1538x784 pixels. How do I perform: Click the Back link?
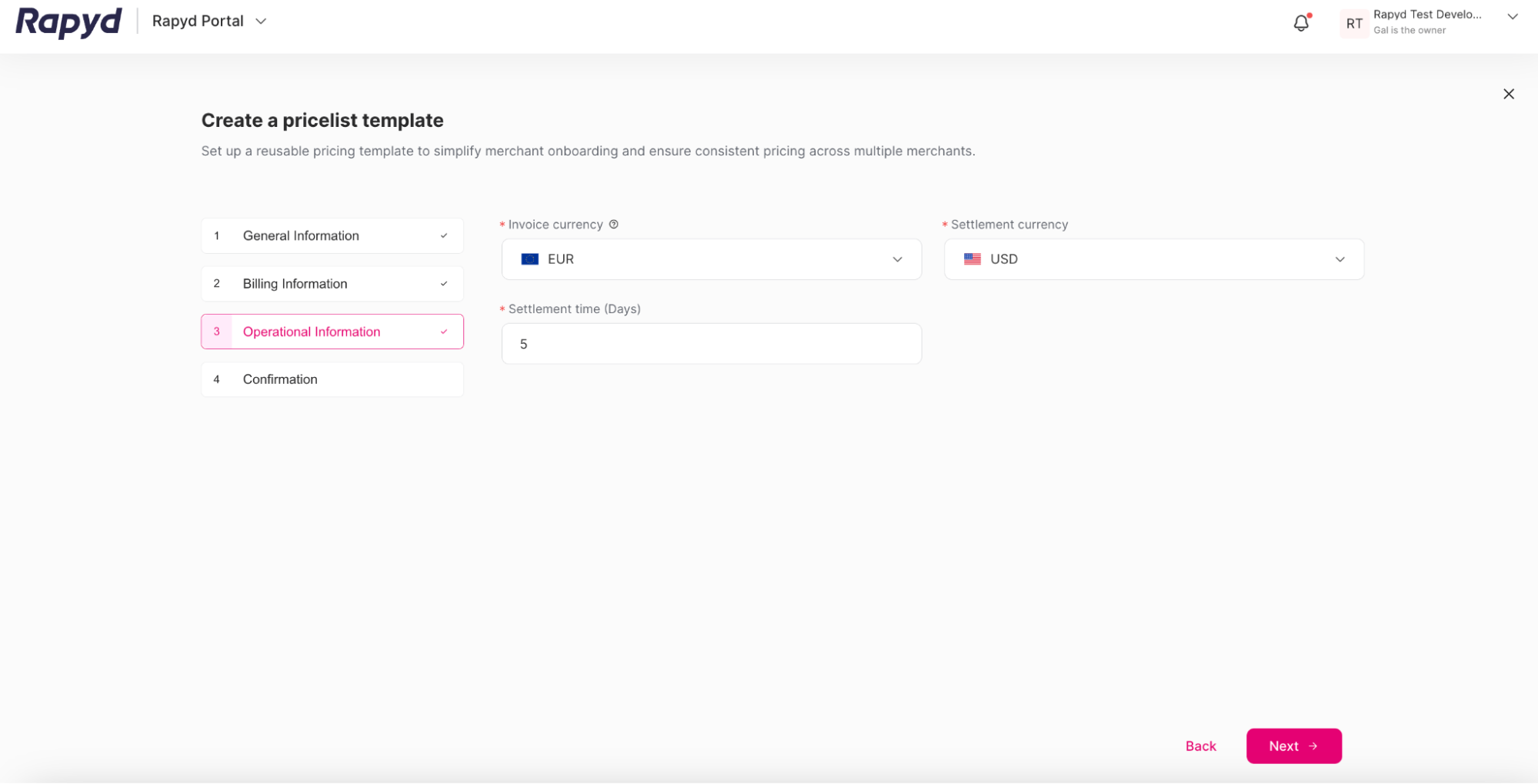pyautogui.click(x=1200, y=746)
